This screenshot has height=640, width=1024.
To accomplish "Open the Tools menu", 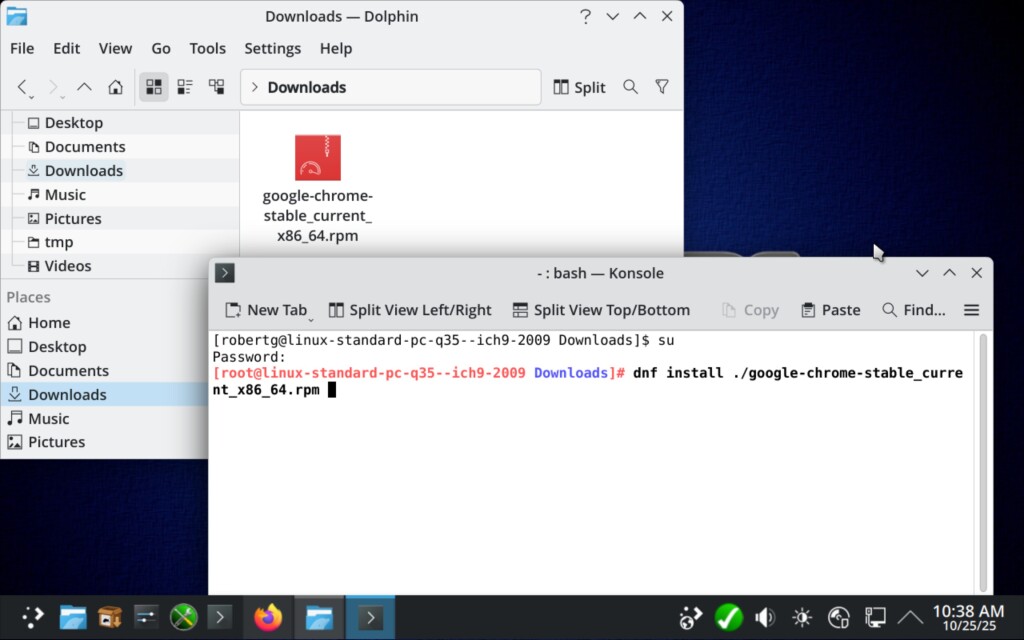I will [x=207, y=48].
